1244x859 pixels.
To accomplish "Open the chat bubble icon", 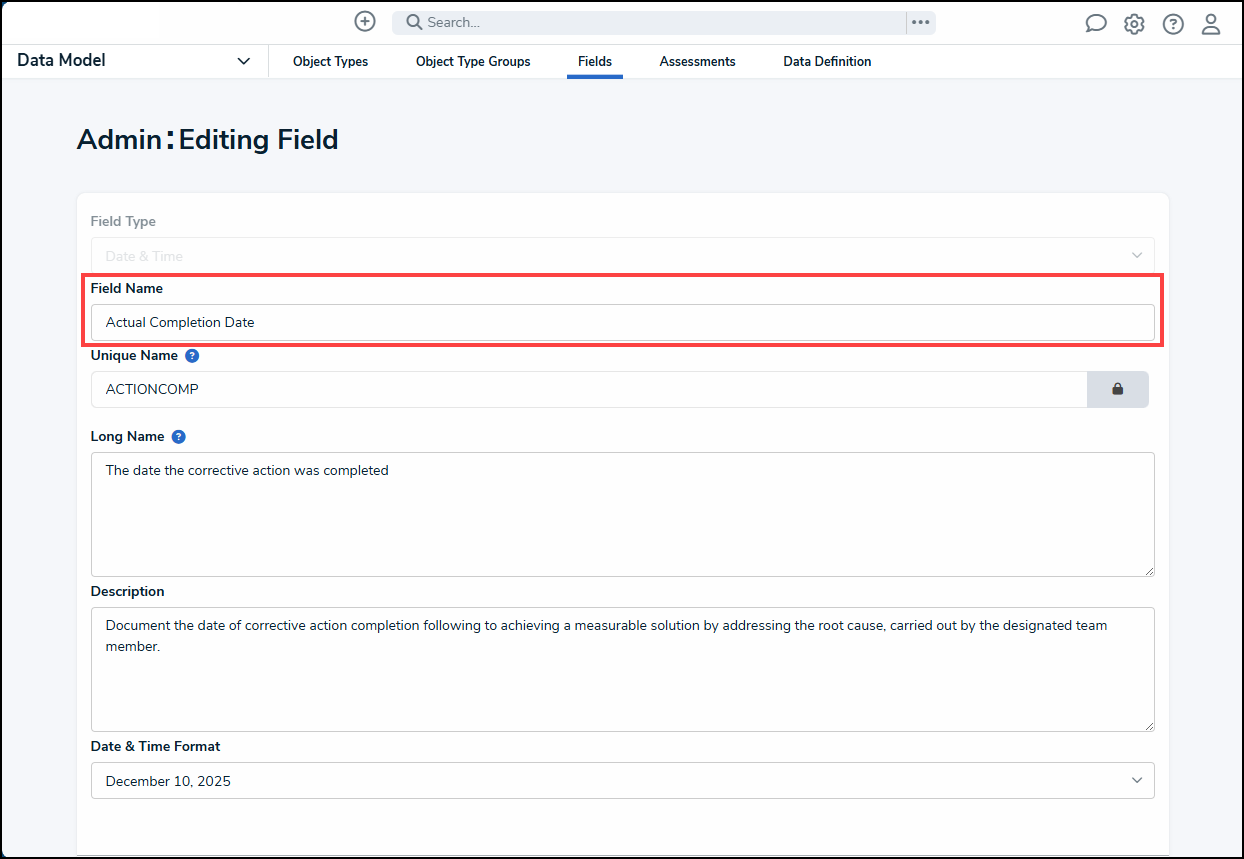I will pyautogui.click(x=1096, y=24).
